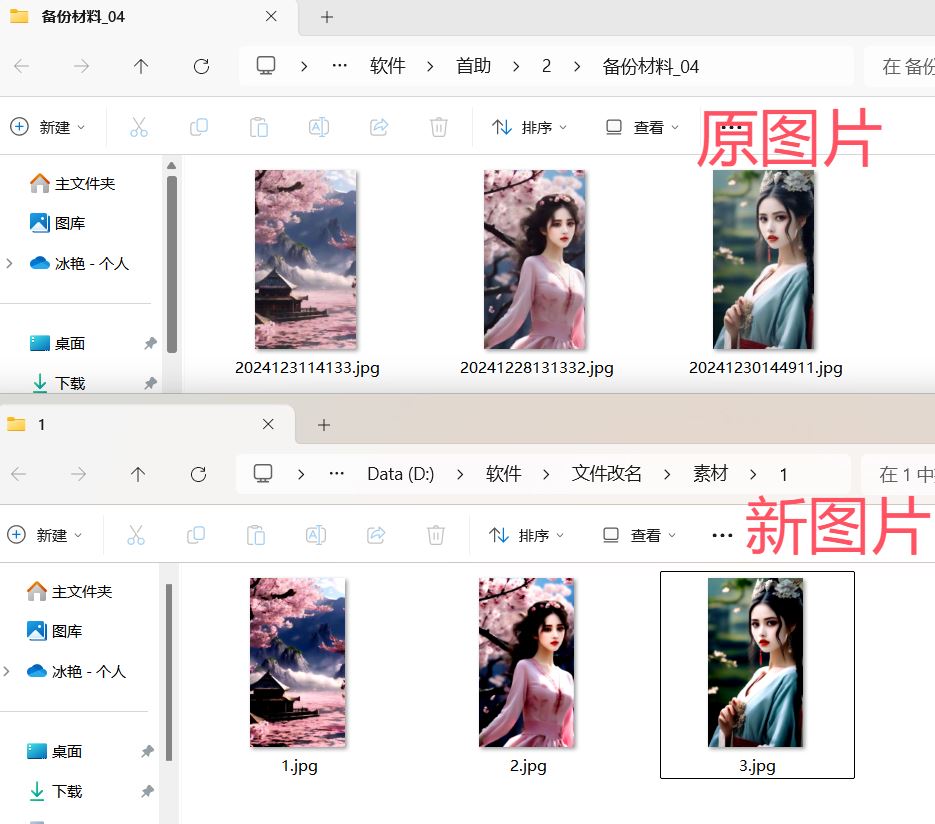Close the 备份材料_04 tab
This screenshot has height=824, width=935.
click(271, 17)
